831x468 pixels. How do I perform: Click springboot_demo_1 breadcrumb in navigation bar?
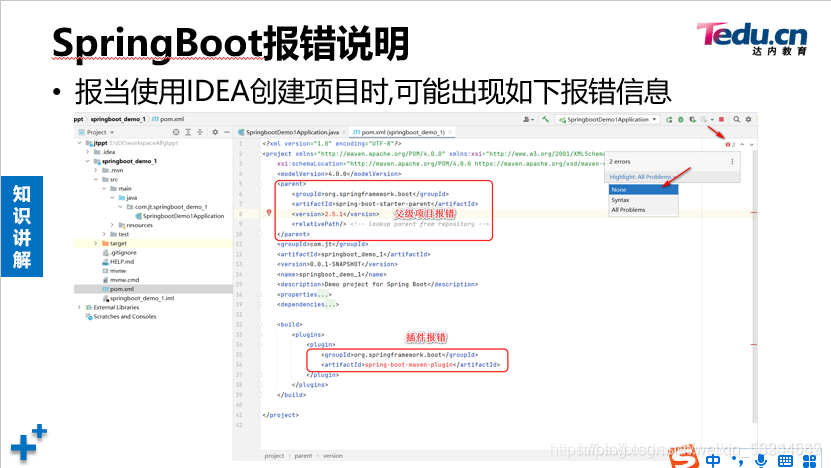[x=118, y=119]
